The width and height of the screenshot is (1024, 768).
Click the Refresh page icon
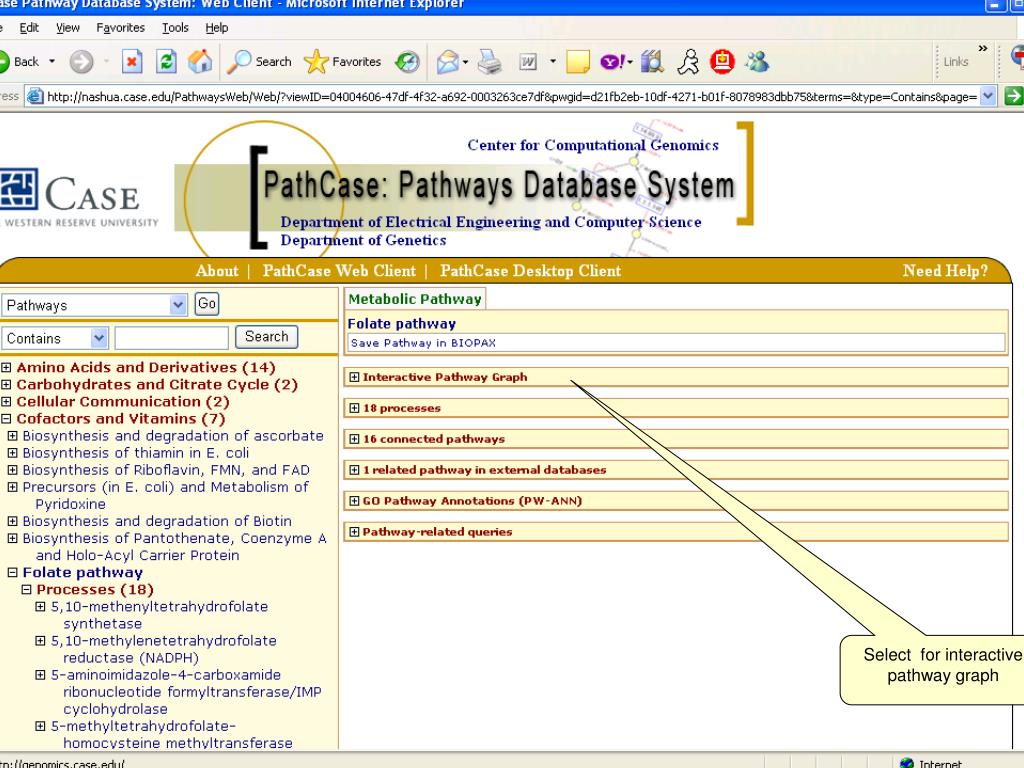coord(166,62)
